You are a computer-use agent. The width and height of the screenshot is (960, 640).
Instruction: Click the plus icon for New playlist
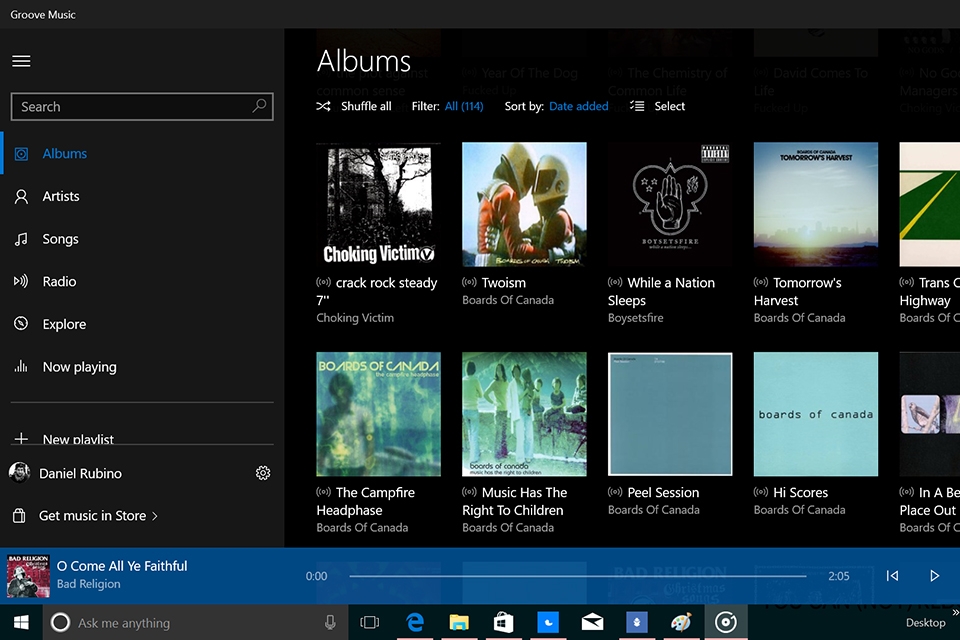coord(21,439)
